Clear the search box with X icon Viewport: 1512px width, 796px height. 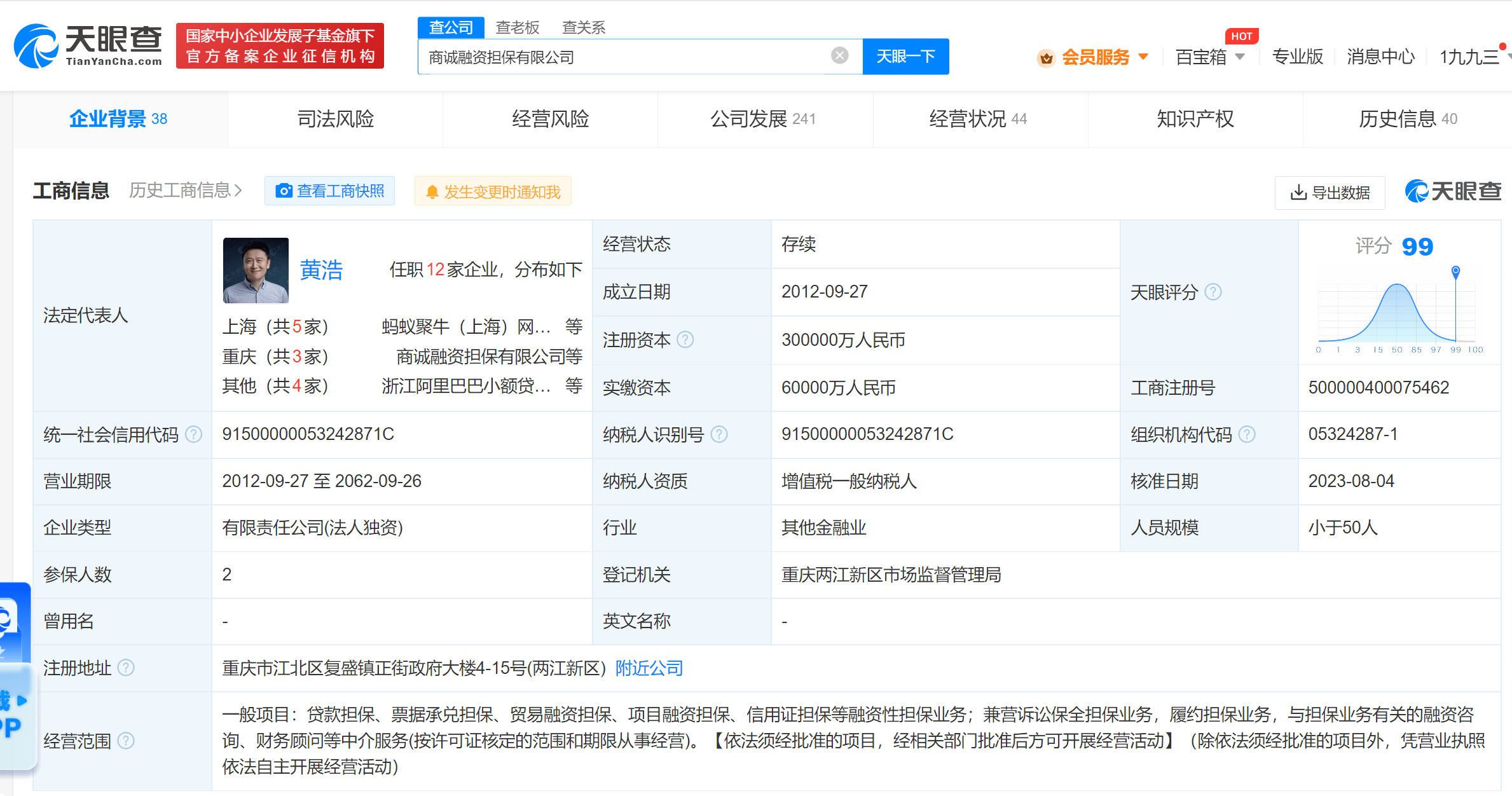839,56
